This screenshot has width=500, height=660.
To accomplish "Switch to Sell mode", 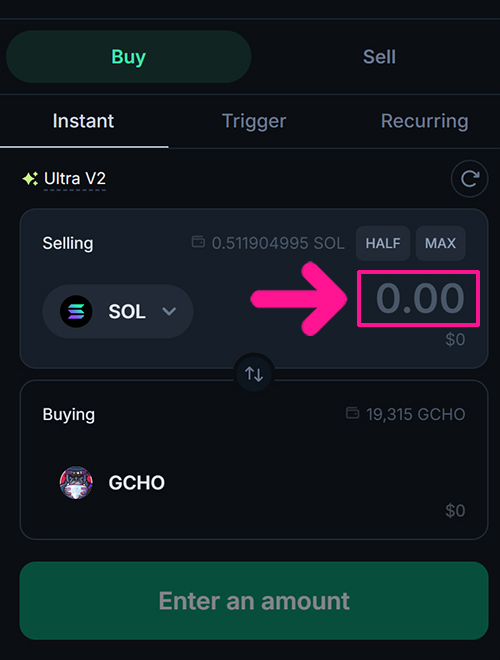I will (379, 57).
